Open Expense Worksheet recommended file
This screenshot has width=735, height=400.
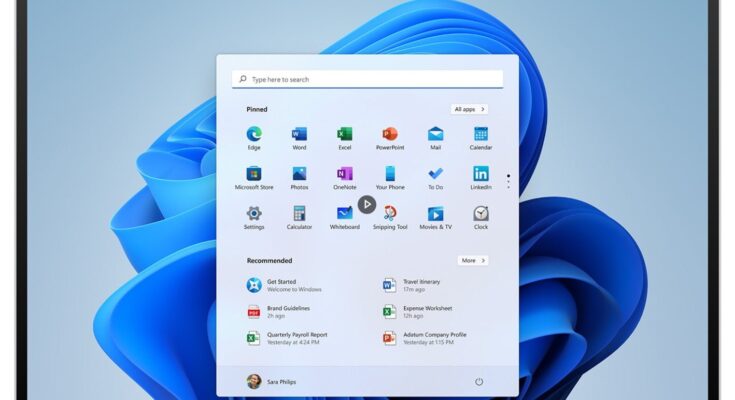click(417, 312)
